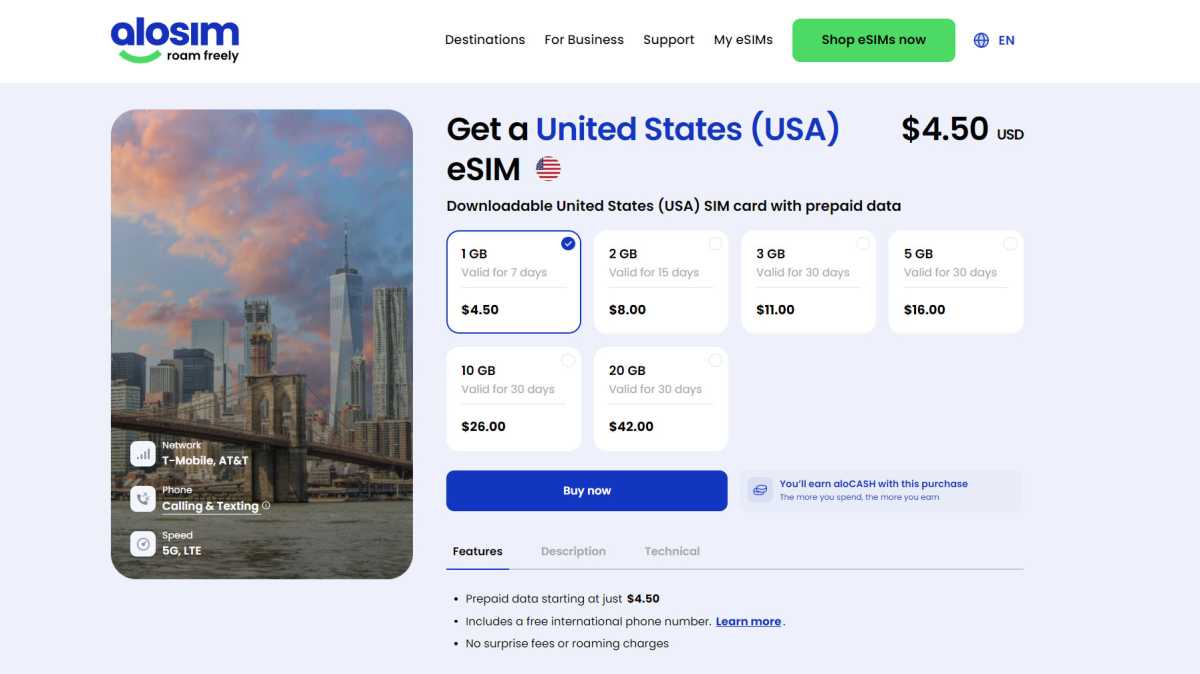Click the phone calling icon
1200x674 pixels.
click(x=143, y=498)
